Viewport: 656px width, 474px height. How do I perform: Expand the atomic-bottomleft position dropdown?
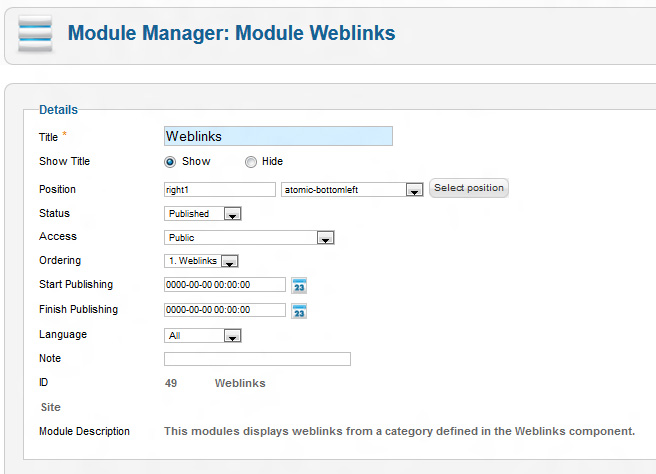(414, 190)
